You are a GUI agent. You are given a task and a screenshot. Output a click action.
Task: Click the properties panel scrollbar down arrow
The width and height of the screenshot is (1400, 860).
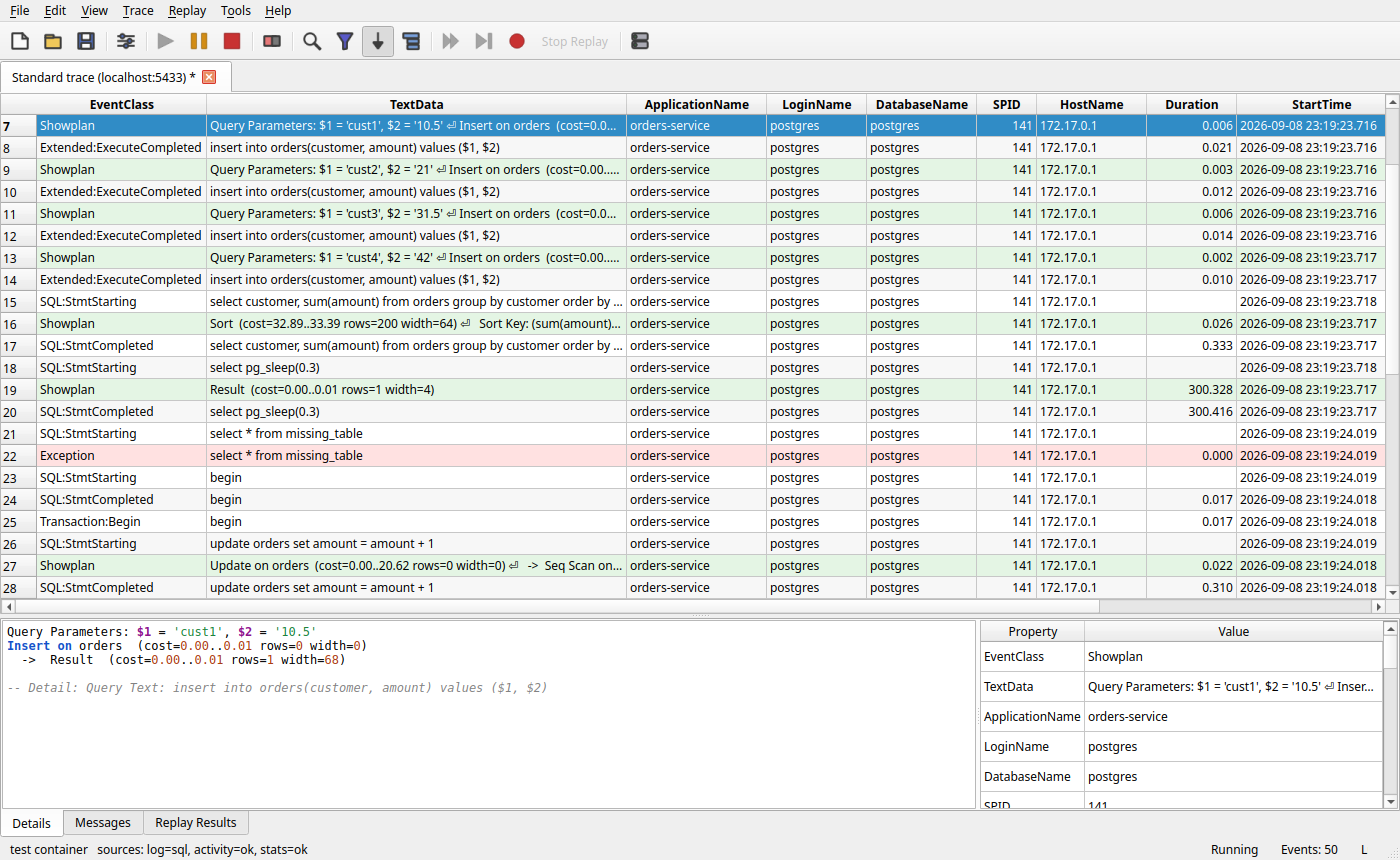tap(1390, 801)
